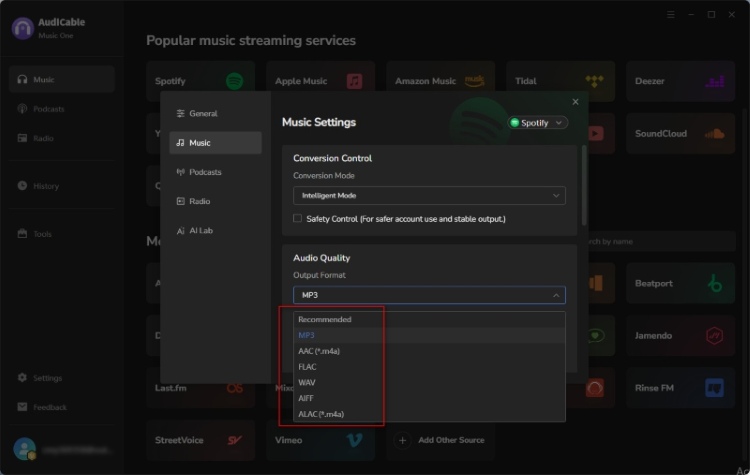Image resolution: width=750 pixels, height=475 pixels.
Task: Open the Jamendo service card
Action: [680, 335]
